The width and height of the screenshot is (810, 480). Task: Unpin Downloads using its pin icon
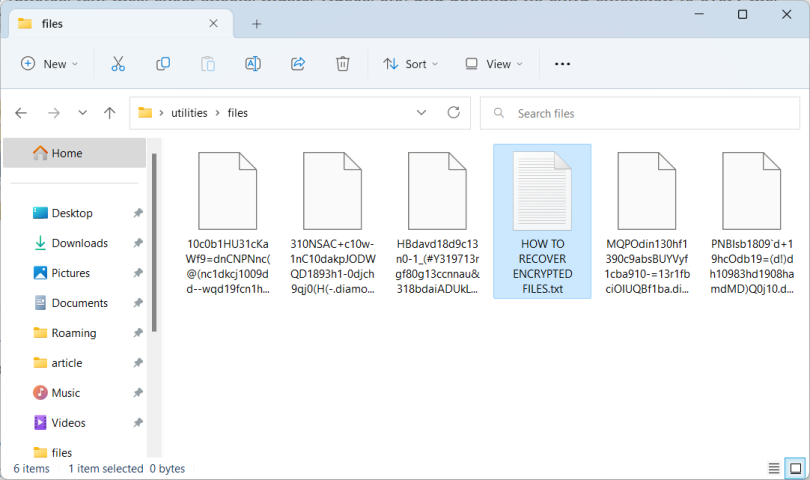(x=138, y=243)
